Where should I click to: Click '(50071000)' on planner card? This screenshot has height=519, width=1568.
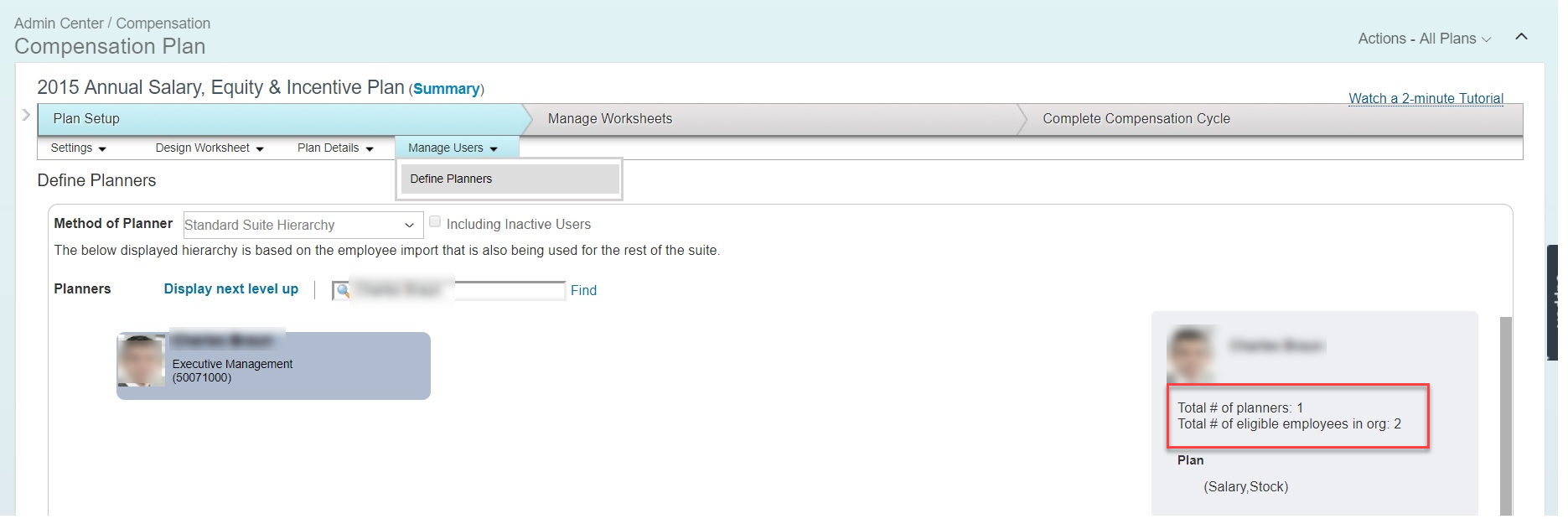[202, 378]
